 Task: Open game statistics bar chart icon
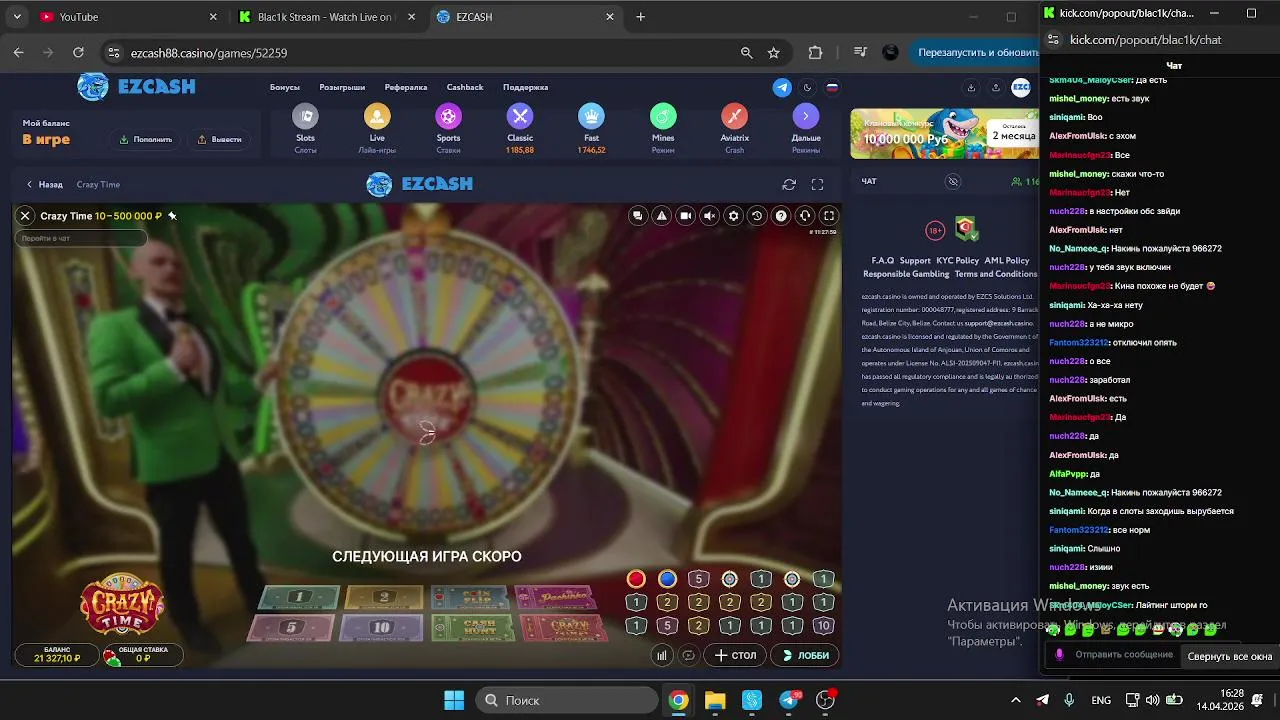click(662, 656)
